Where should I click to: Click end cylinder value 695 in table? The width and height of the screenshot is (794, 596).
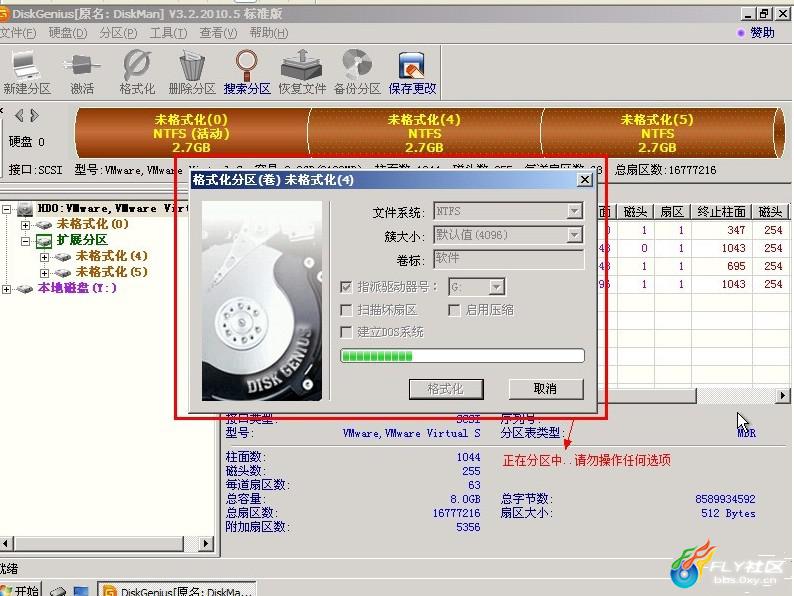pos(736,266)
